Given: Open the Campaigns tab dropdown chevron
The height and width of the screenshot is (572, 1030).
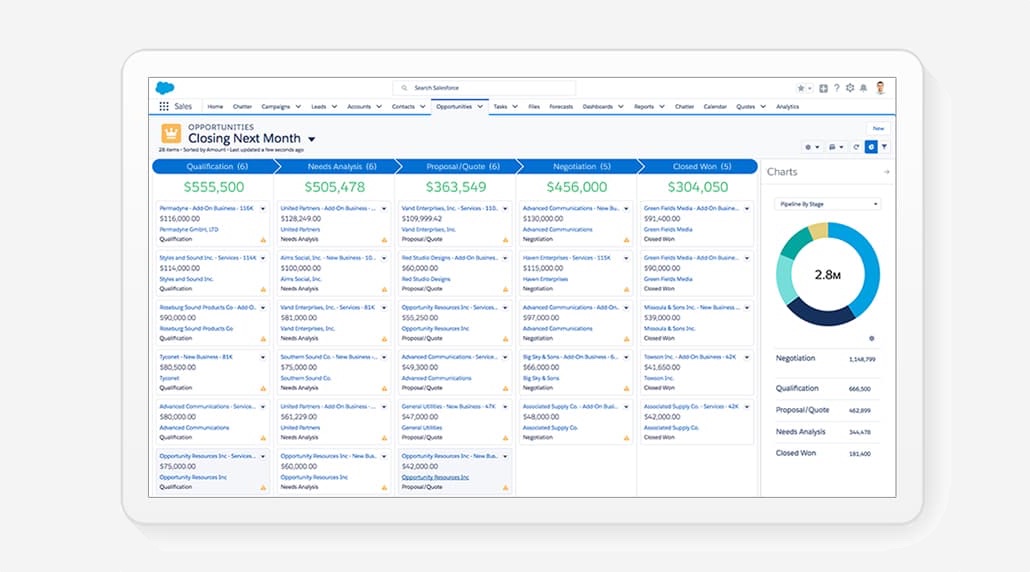Looking at the screenshot, I should 298,106.
